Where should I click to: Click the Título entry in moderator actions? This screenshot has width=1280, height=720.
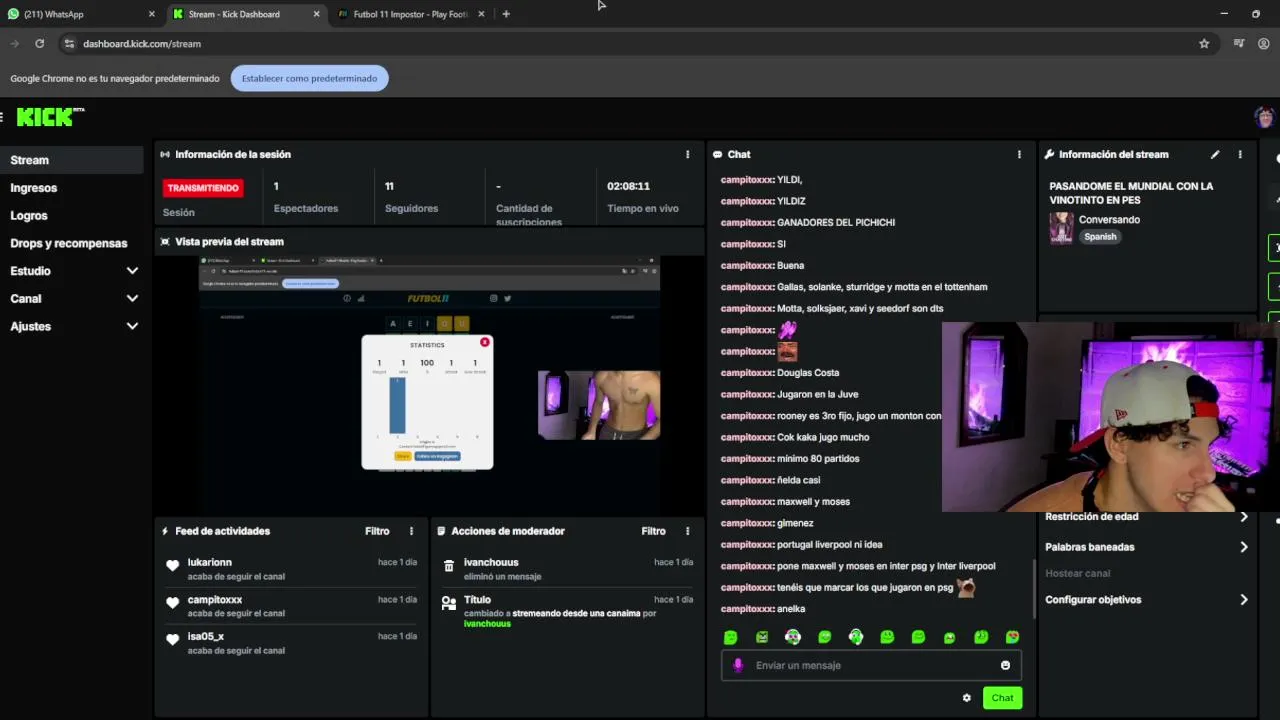(x=477, y=599)
